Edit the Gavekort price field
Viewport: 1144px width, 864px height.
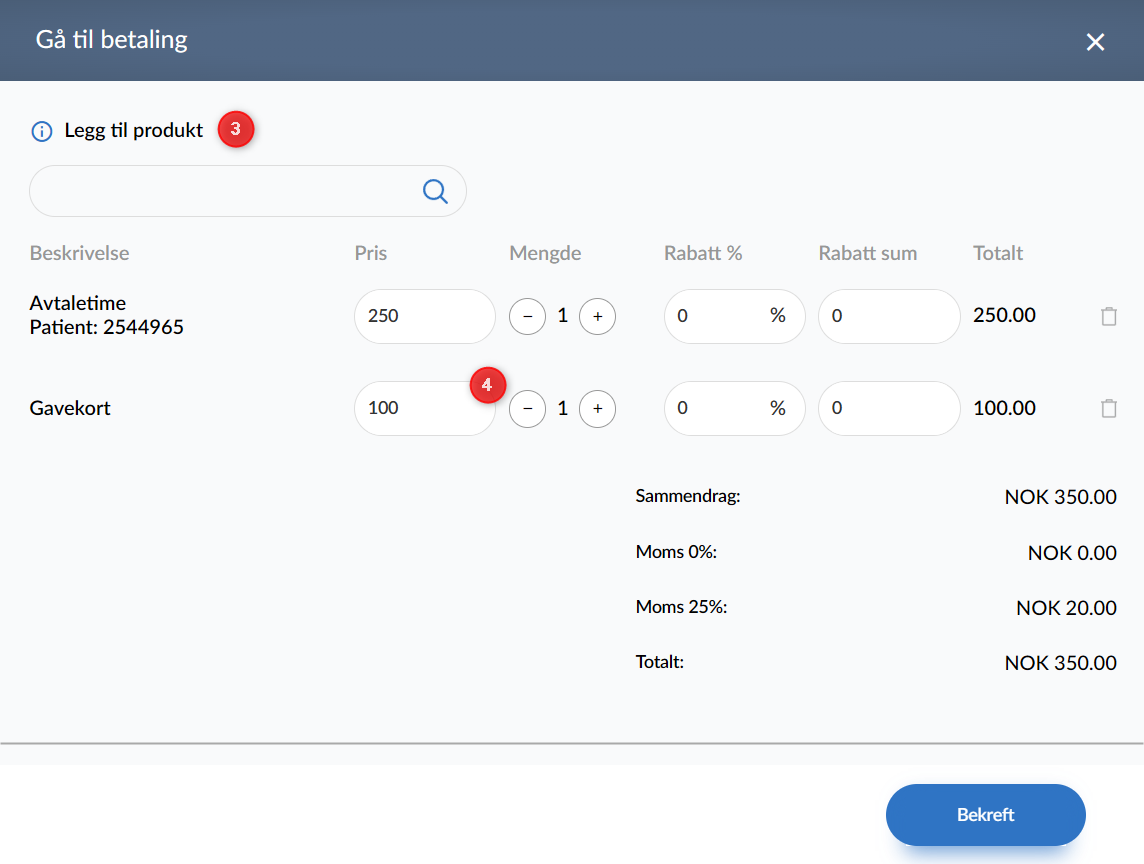click(415, 409)
